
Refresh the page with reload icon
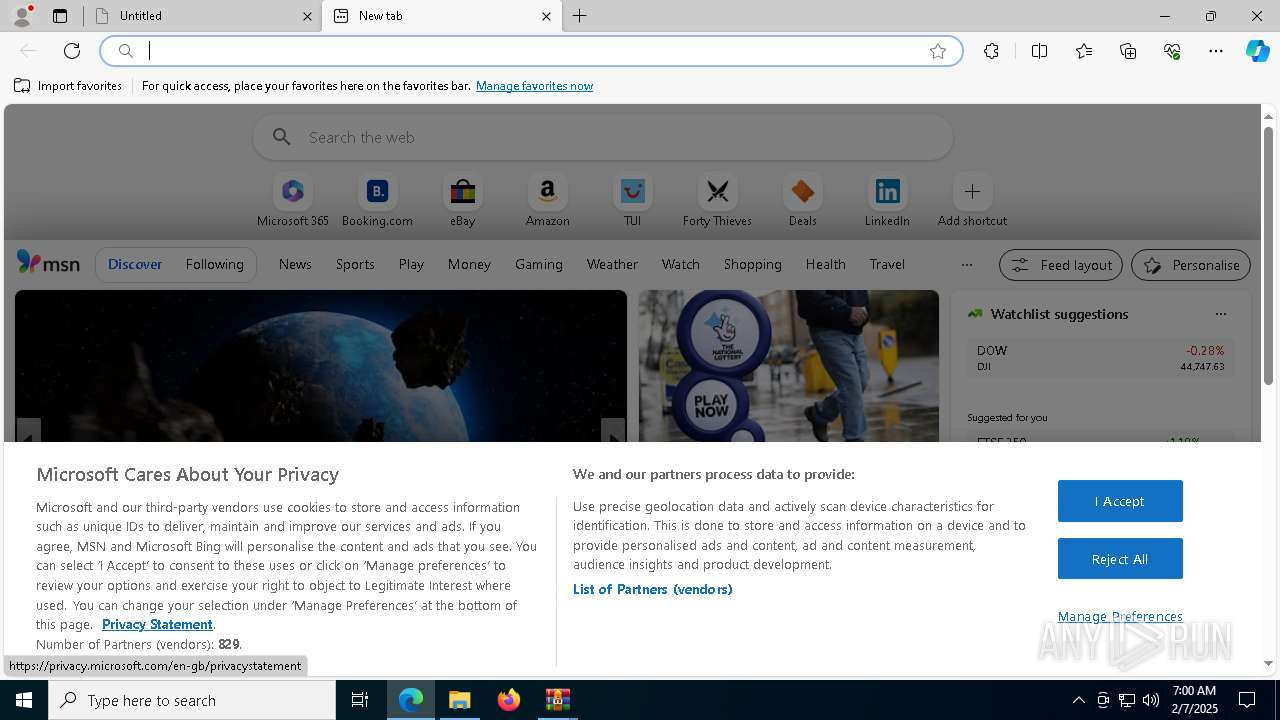pyautogui.click(x=72, y=51)
